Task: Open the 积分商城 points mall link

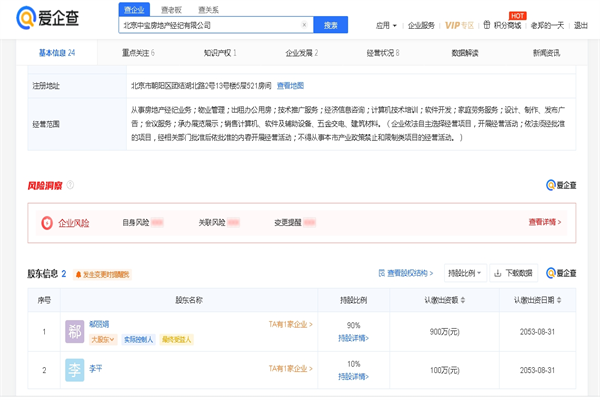Action: 502,26
